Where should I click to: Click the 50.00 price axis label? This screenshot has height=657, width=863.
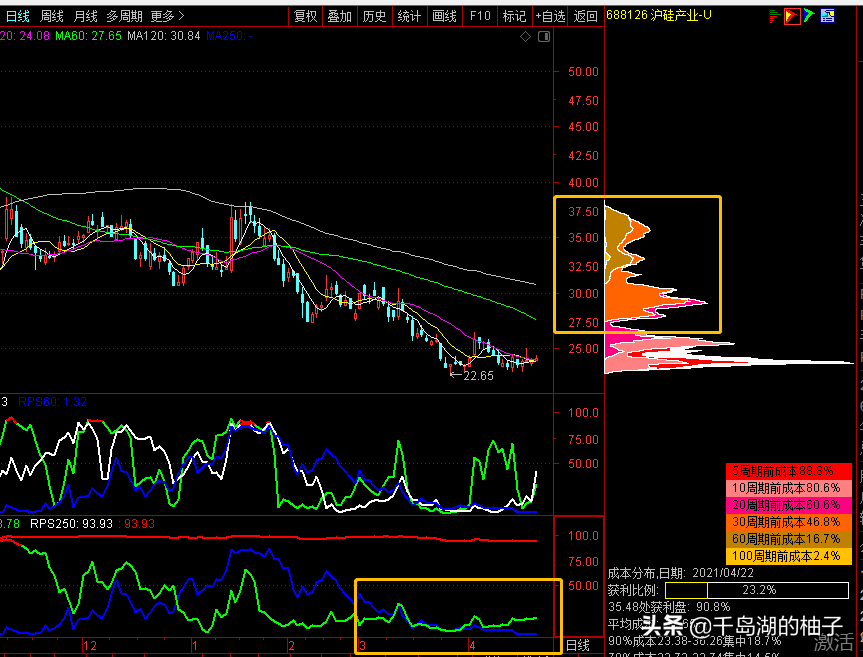(583, 72)
